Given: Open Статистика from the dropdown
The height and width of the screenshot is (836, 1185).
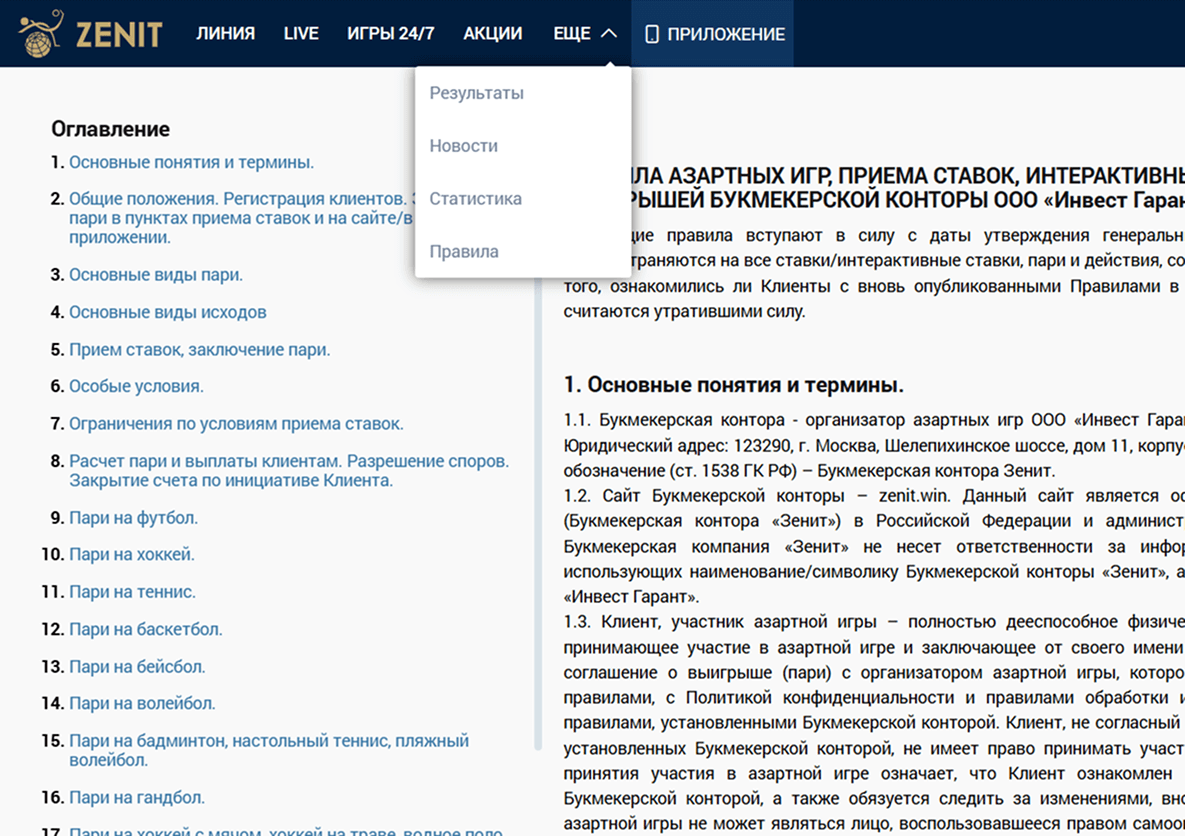Looking at the screenshot, I should 476,198.
